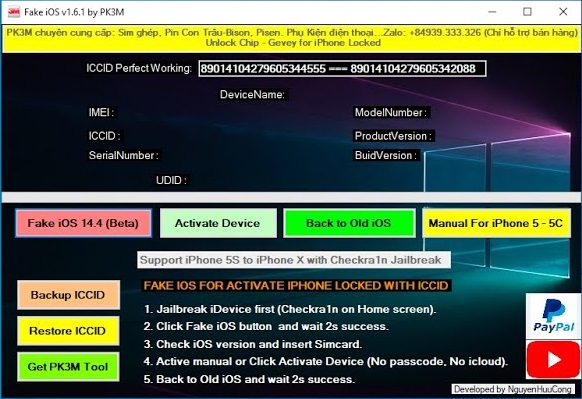The height and width of the screenshot is (399, 582).
Task: Maximize the Fake iOS window
Action: point(527,12)
